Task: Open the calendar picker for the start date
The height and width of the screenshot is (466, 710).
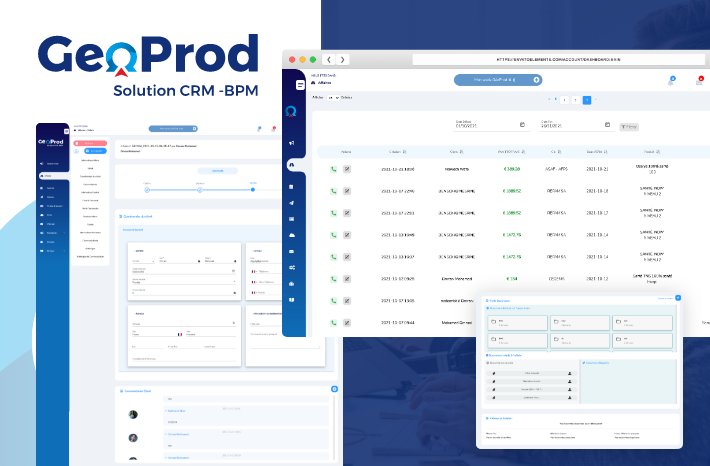Action: pyautogui.click(x=522, y=126)
